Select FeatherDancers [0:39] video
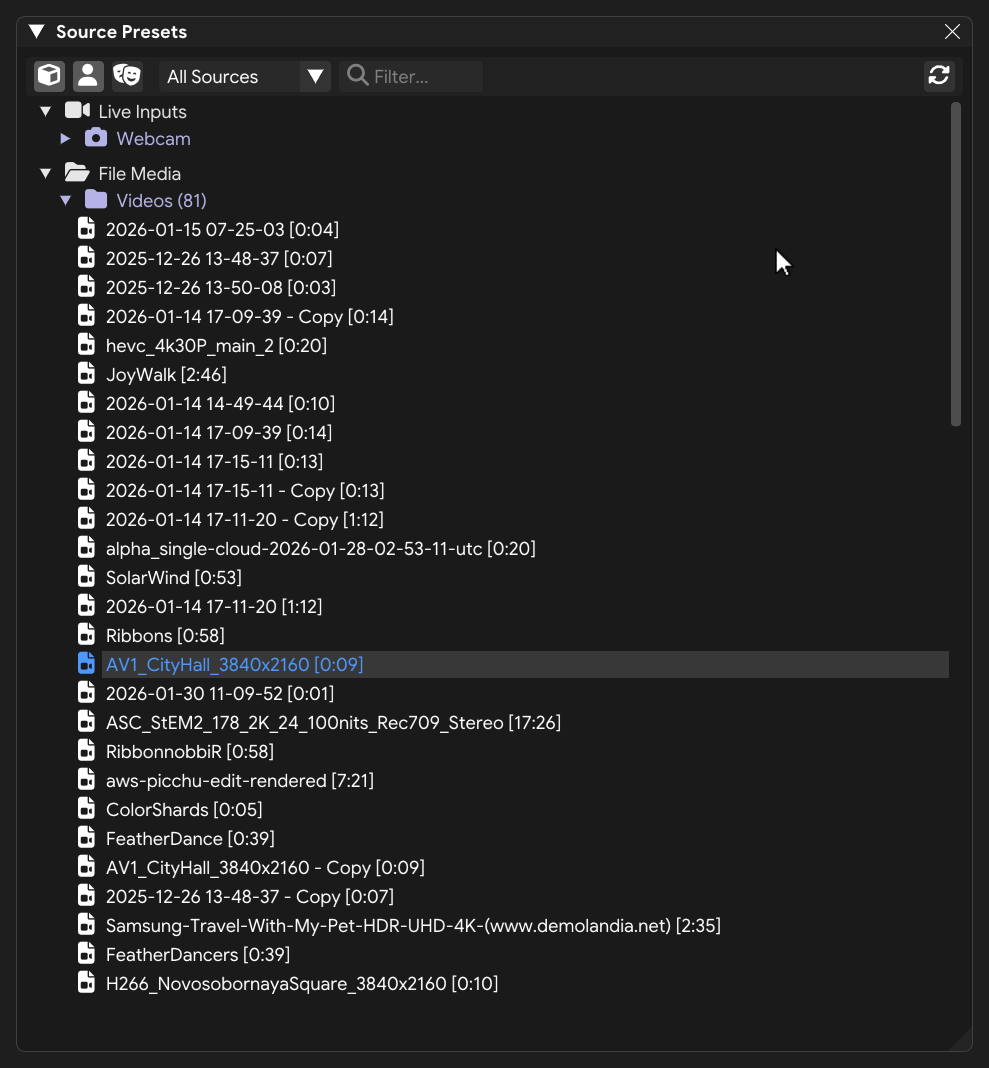 198,955
